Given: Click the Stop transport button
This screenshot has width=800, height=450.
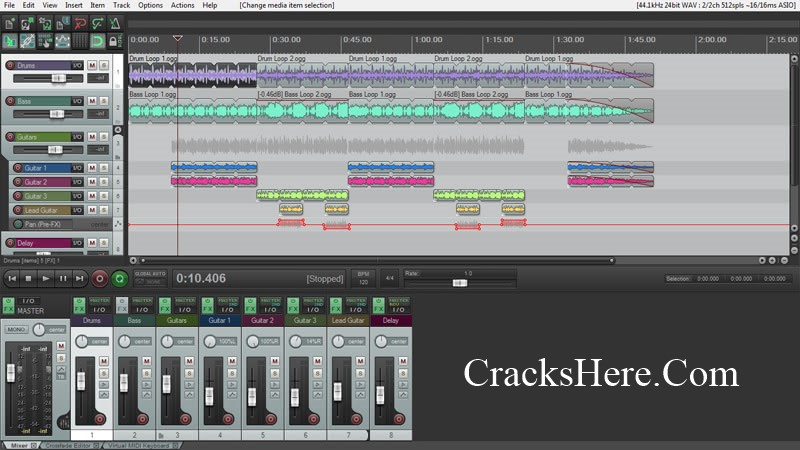Looking at the screenshot, I should 29,279.
